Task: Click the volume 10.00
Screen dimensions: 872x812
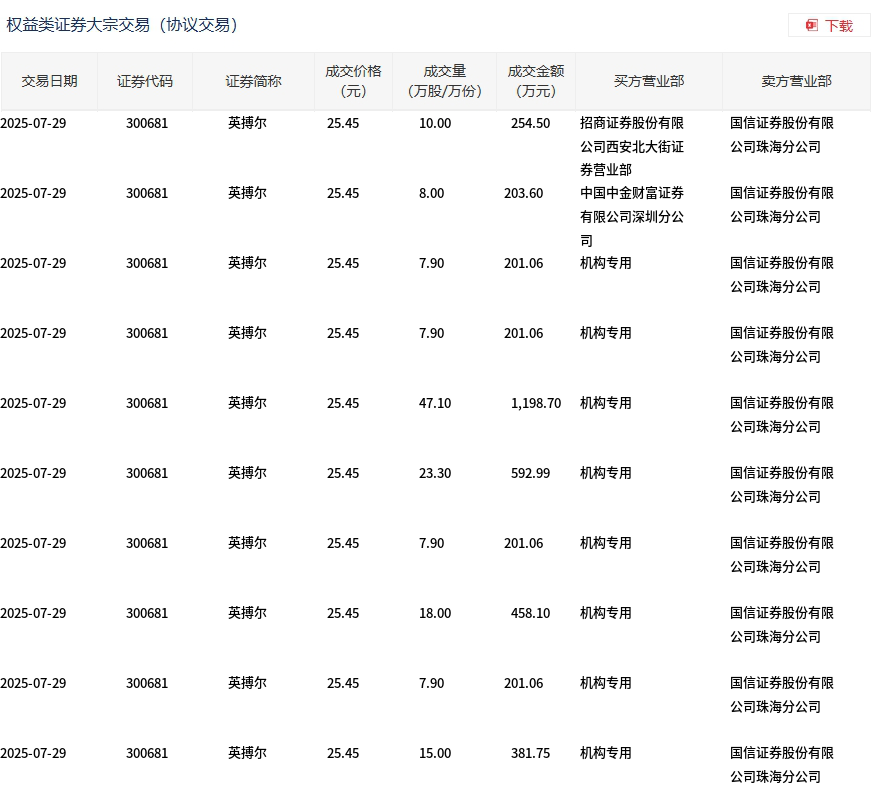Action: 435,123
